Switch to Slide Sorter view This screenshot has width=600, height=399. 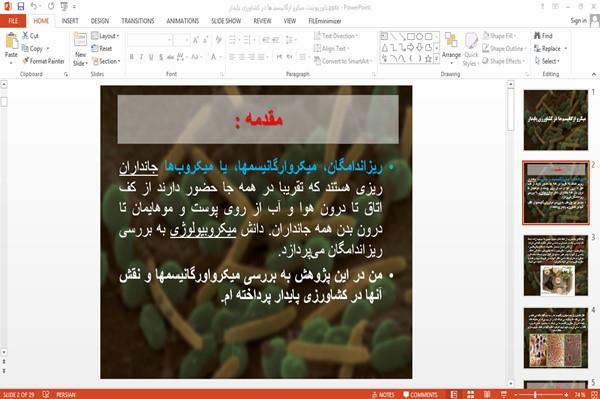[471, 394]
